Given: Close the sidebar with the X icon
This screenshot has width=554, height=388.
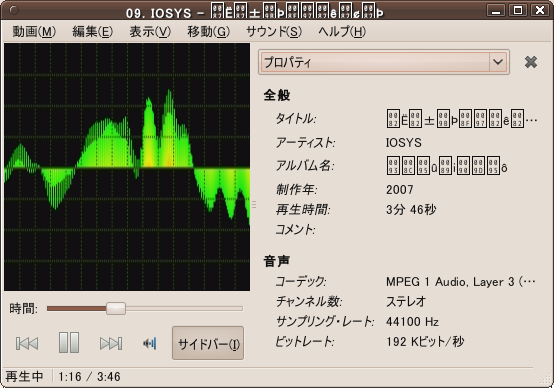Looking at the screenshot, I should click(531, 62).
